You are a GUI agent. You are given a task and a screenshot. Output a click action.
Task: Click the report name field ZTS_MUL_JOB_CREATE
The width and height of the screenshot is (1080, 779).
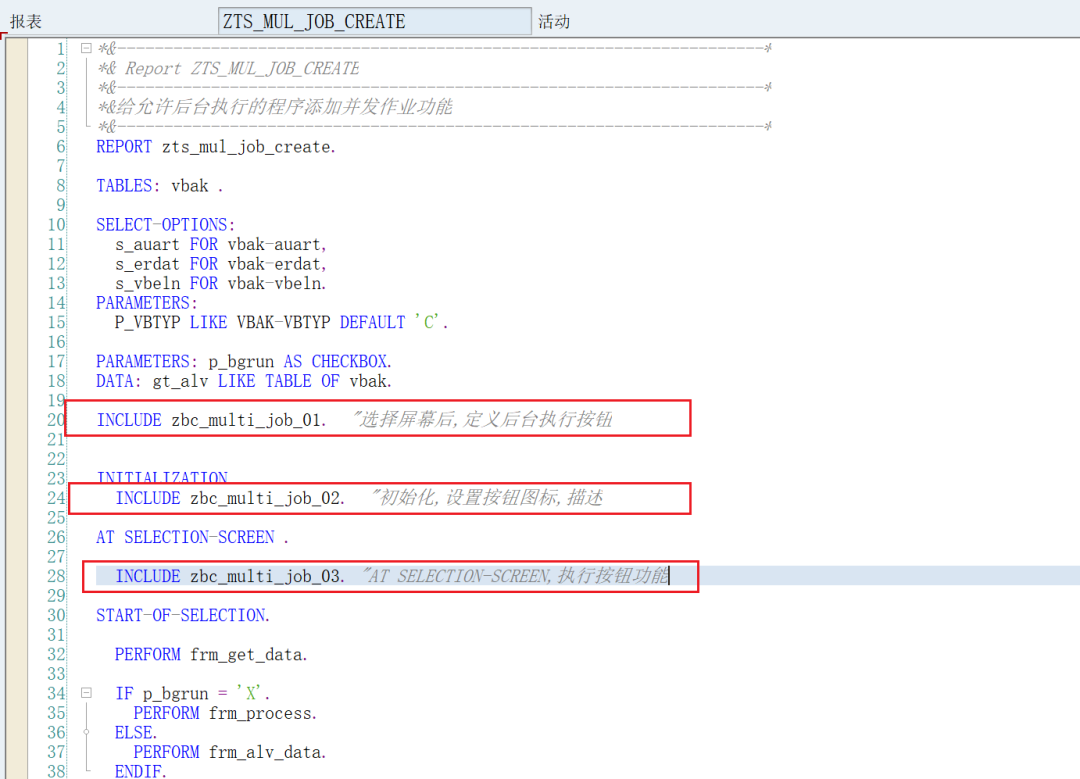(x=375, y=21)
